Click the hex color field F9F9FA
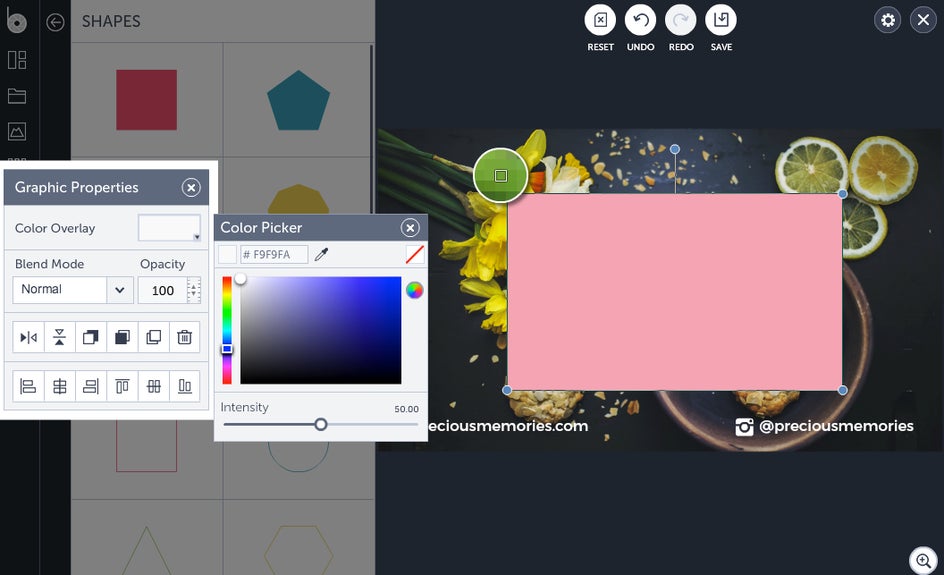 [x=274, y=254]
